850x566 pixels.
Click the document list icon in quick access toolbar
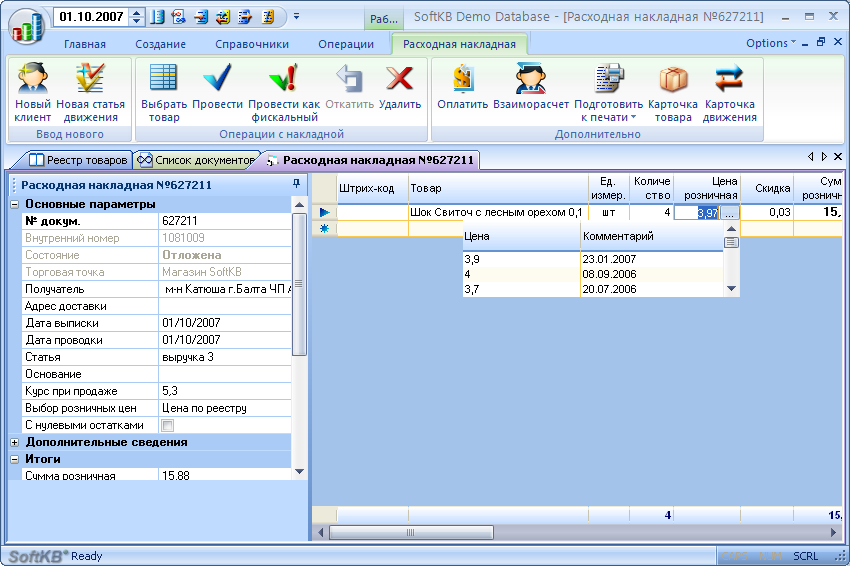(178, 17)
